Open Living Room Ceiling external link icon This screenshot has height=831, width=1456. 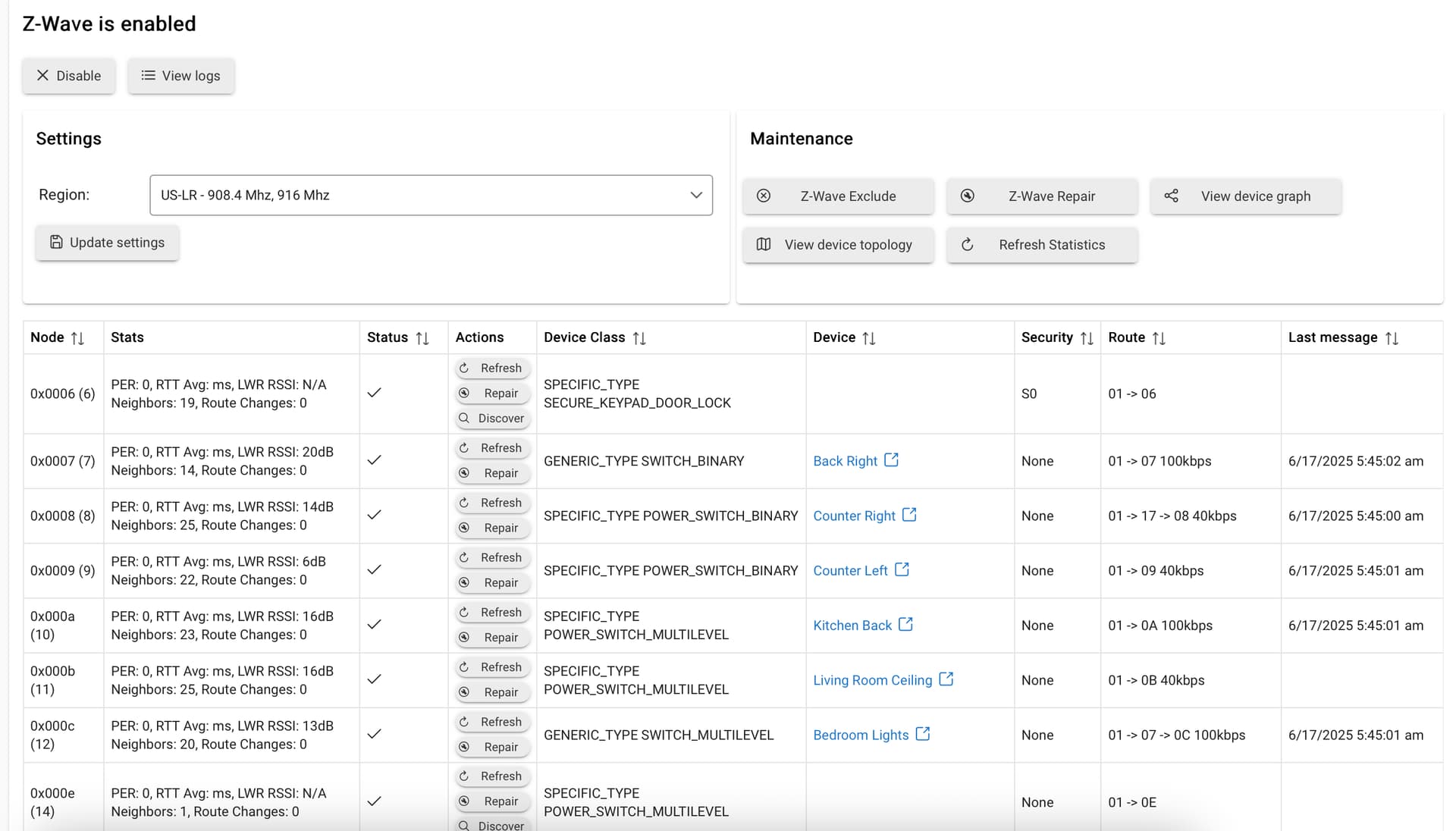pos(946,679)
